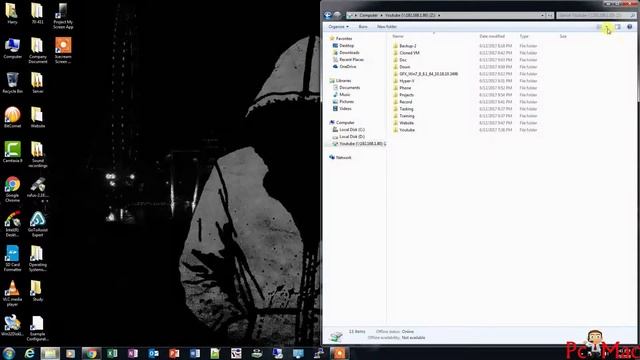Sort by the Size column header
Screen dimensions: 640x360
563,36
